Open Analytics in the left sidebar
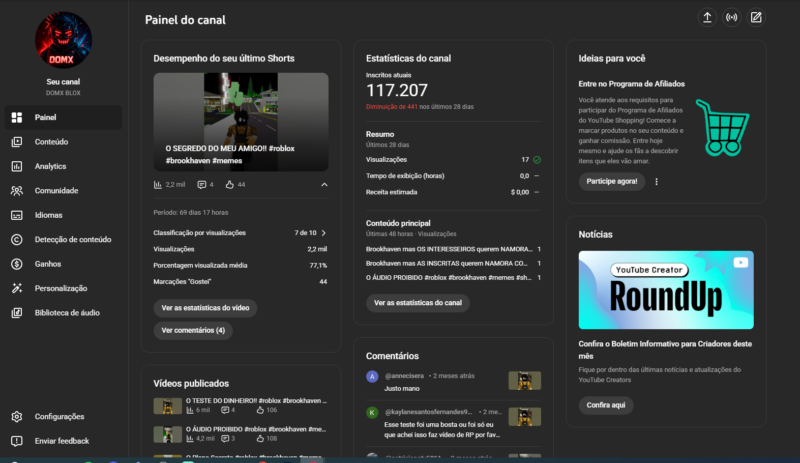The width and height of the screenshot is (800, 463). click(50, 166)
